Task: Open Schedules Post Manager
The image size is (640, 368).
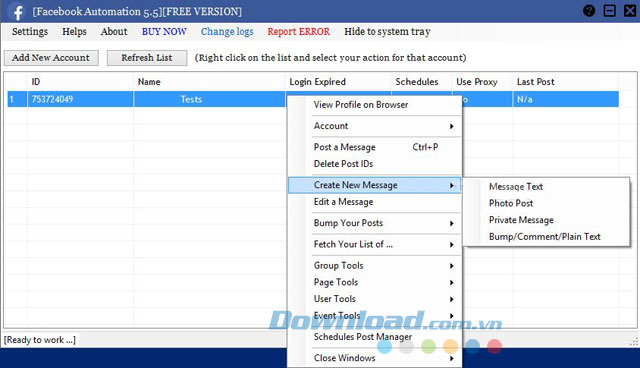Action: click(375, 337)
